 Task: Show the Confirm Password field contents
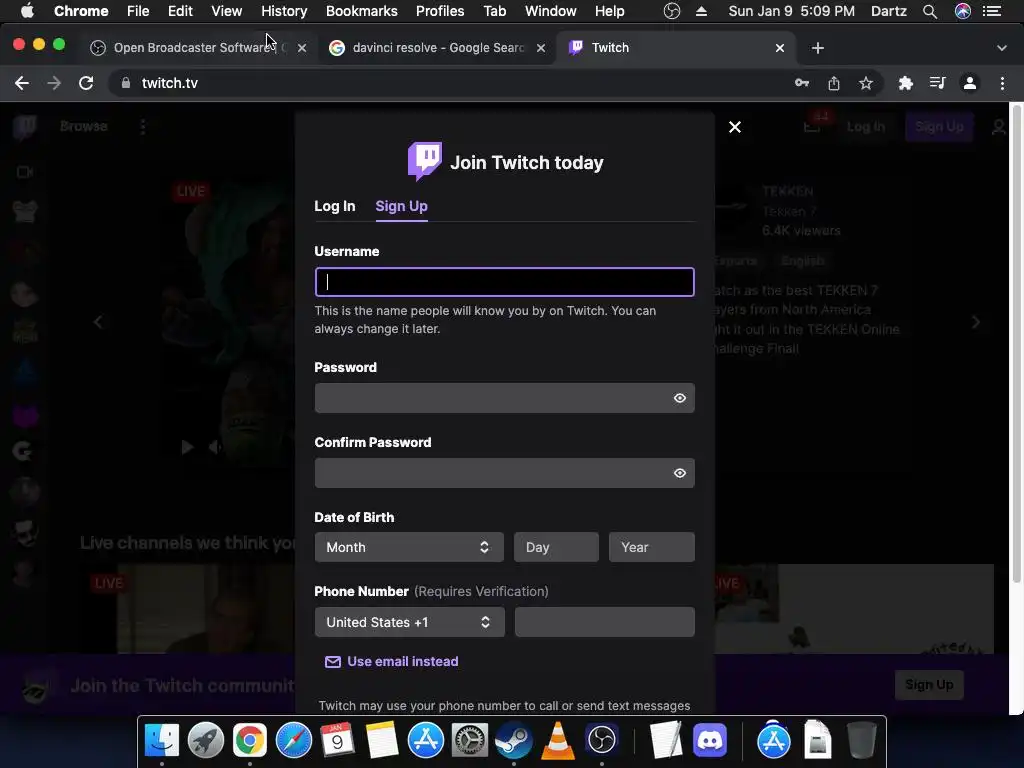[680, 473]
